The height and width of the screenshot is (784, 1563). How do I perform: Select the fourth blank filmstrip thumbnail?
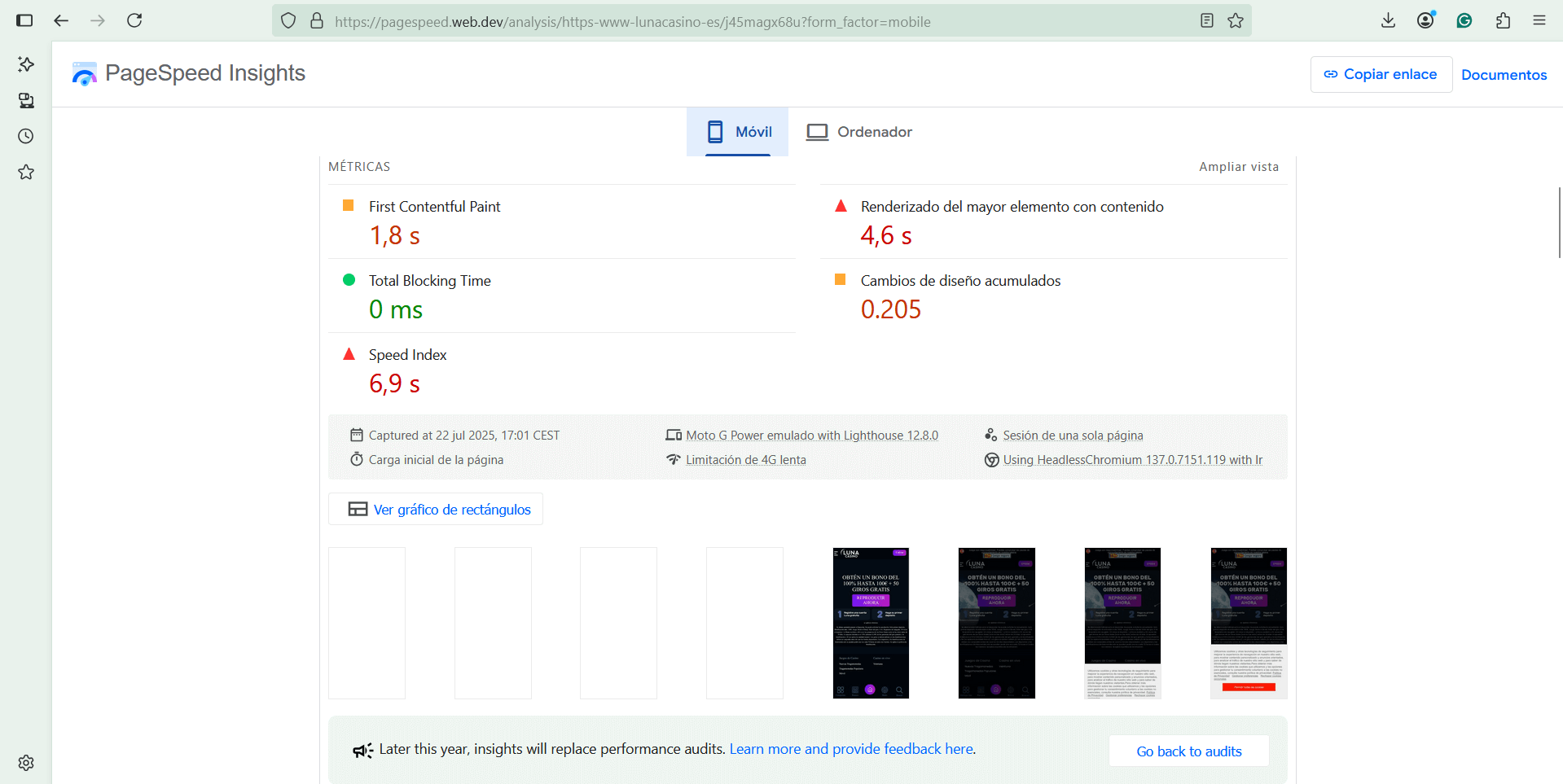744,623
